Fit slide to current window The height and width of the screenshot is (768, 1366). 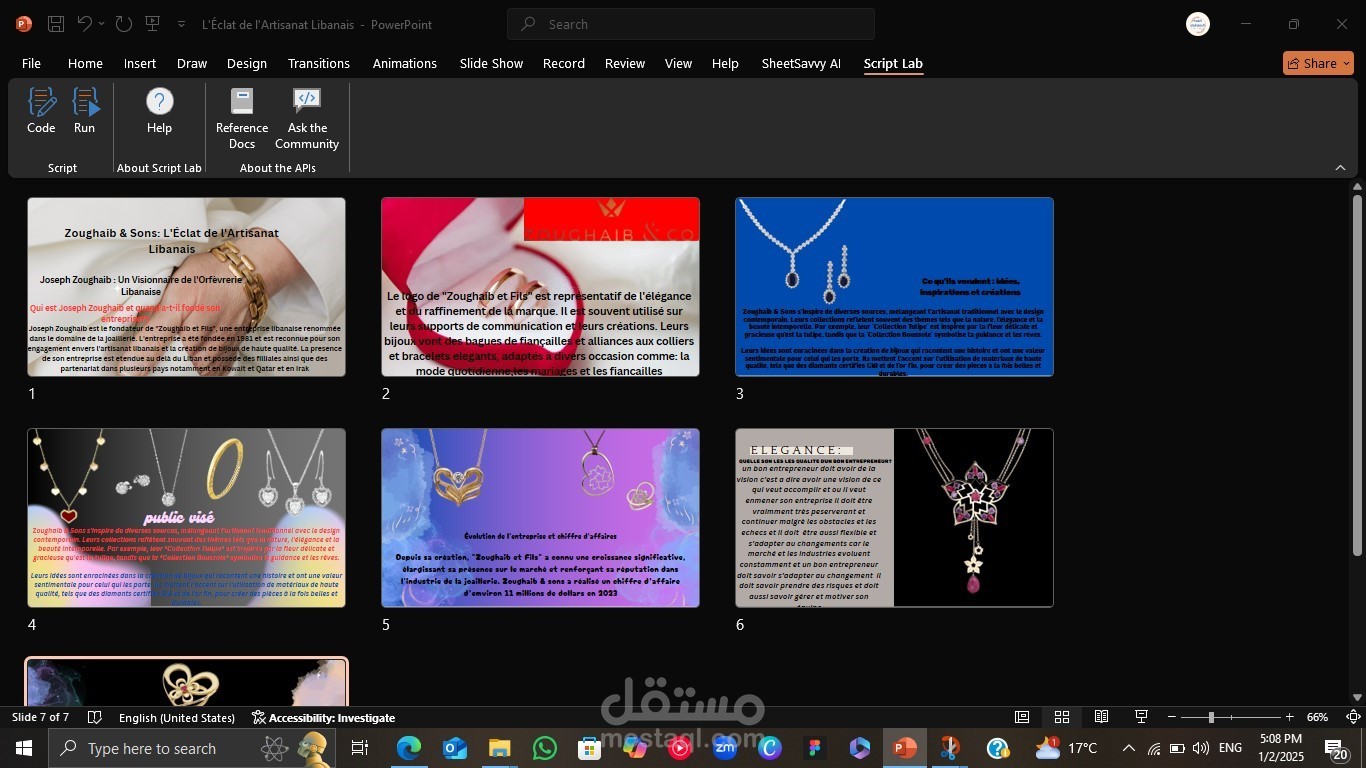click(1353, 718)
